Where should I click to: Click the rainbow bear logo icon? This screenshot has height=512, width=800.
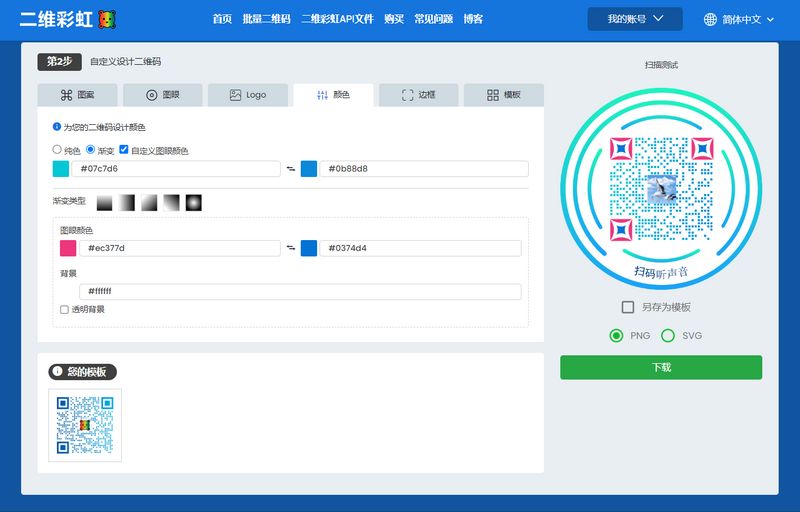click(107, 19)
